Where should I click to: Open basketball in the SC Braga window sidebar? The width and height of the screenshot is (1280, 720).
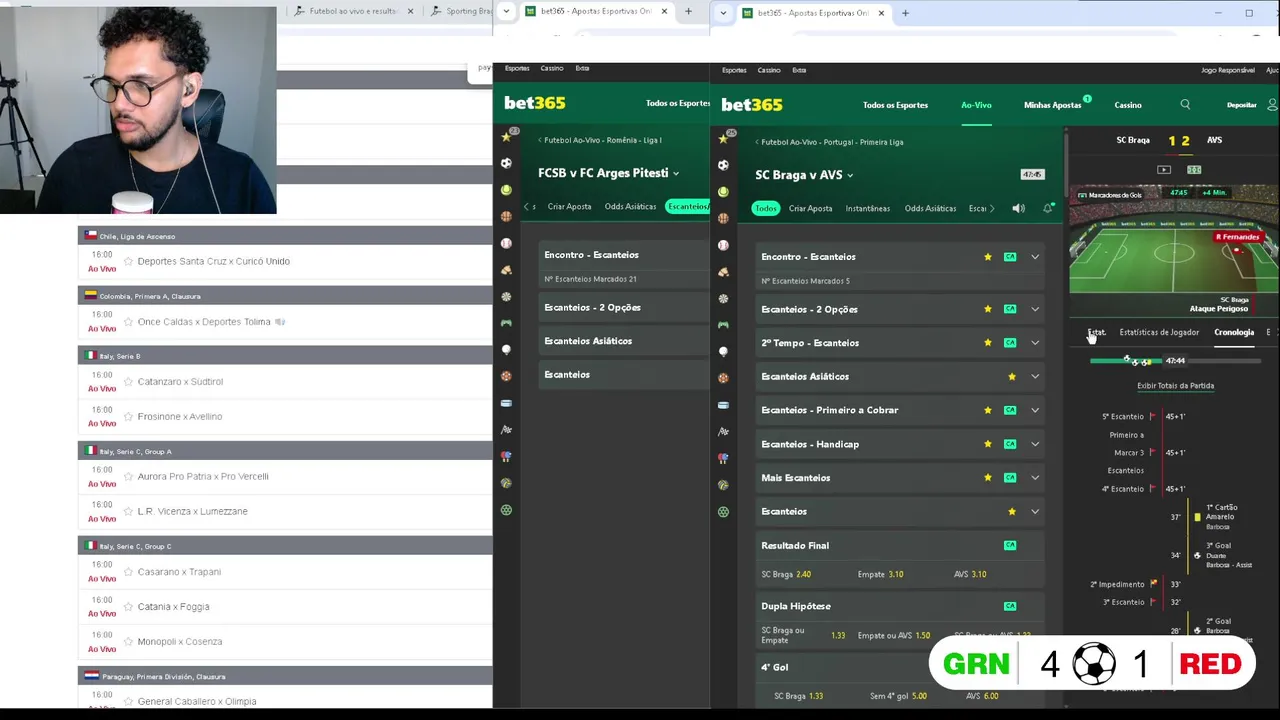point(723,218)
